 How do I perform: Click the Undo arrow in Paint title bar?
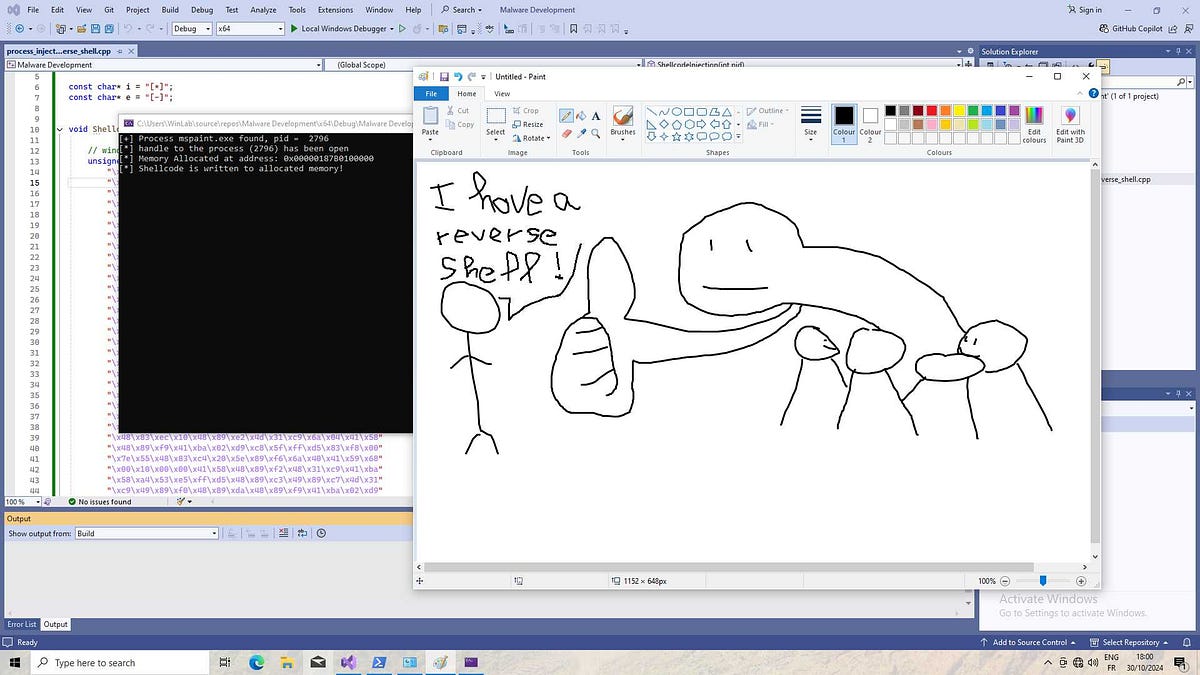tap(458, 76)
